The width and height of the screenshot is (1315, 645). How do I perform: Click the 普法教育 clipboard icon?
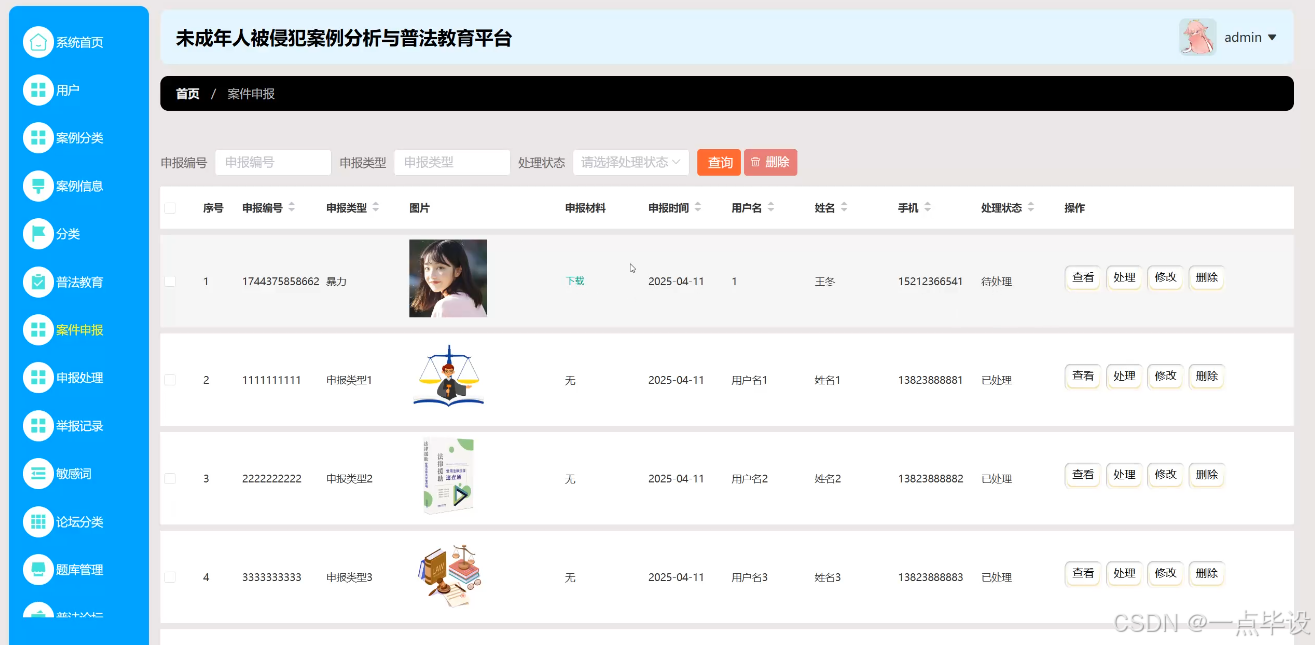point(38,282)
